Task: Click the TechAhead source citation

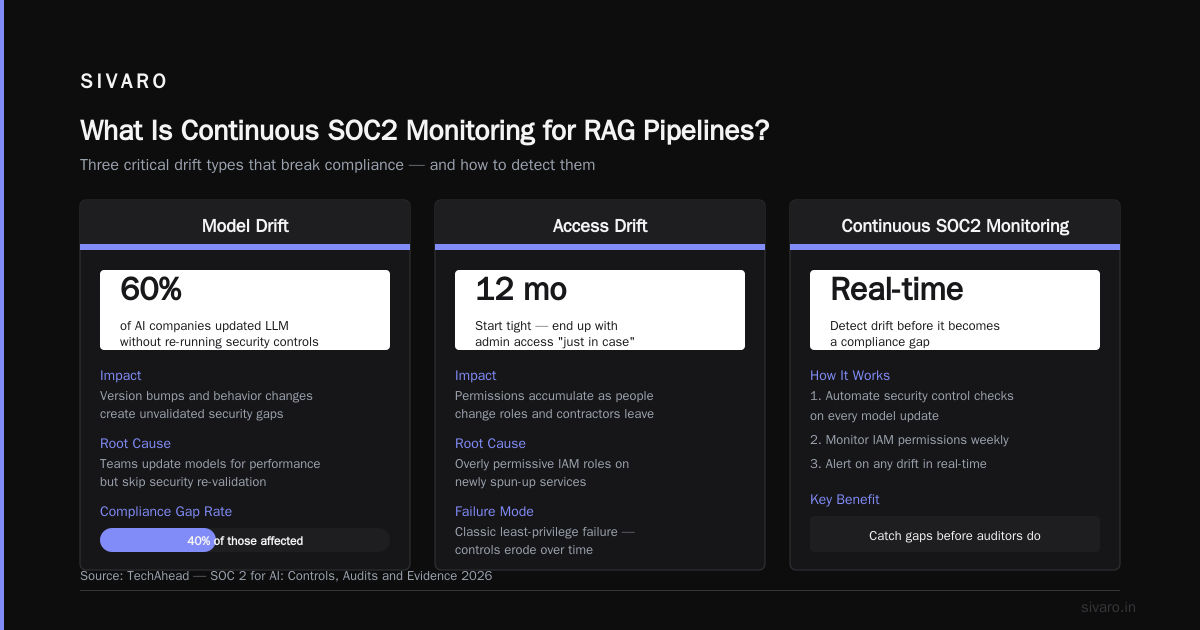Action: tap(286, 576)
